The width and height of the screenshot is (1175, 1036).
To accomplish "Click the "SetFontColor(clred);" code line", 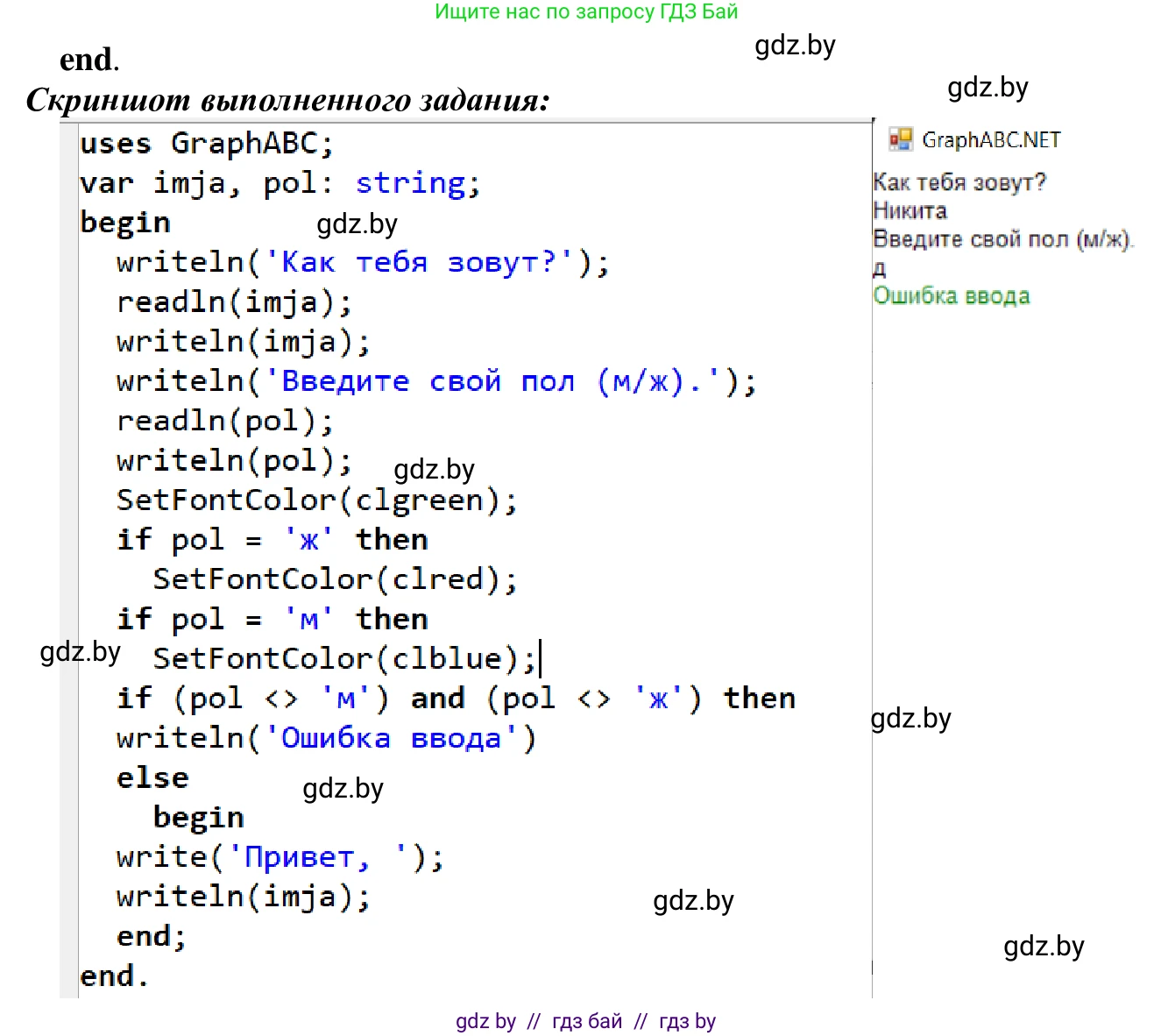I will [335, 579].
